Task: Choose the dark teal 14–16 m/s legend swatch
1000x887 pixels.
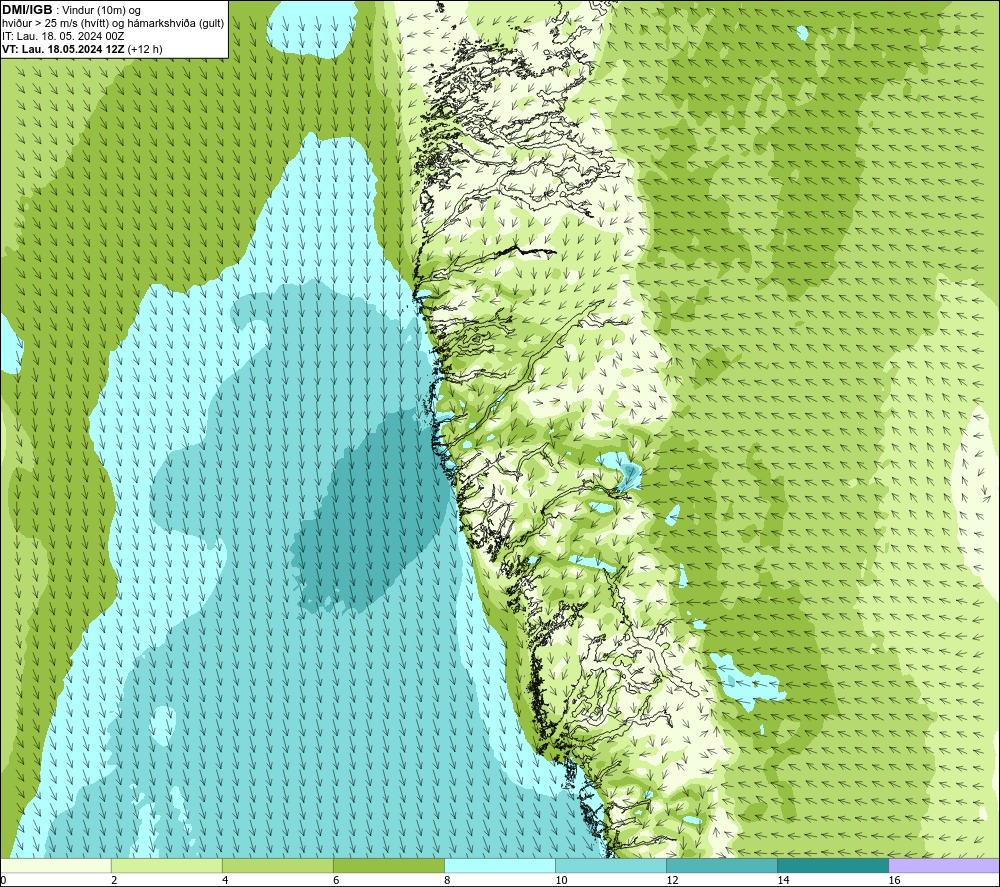Action: tap(832, 865)
